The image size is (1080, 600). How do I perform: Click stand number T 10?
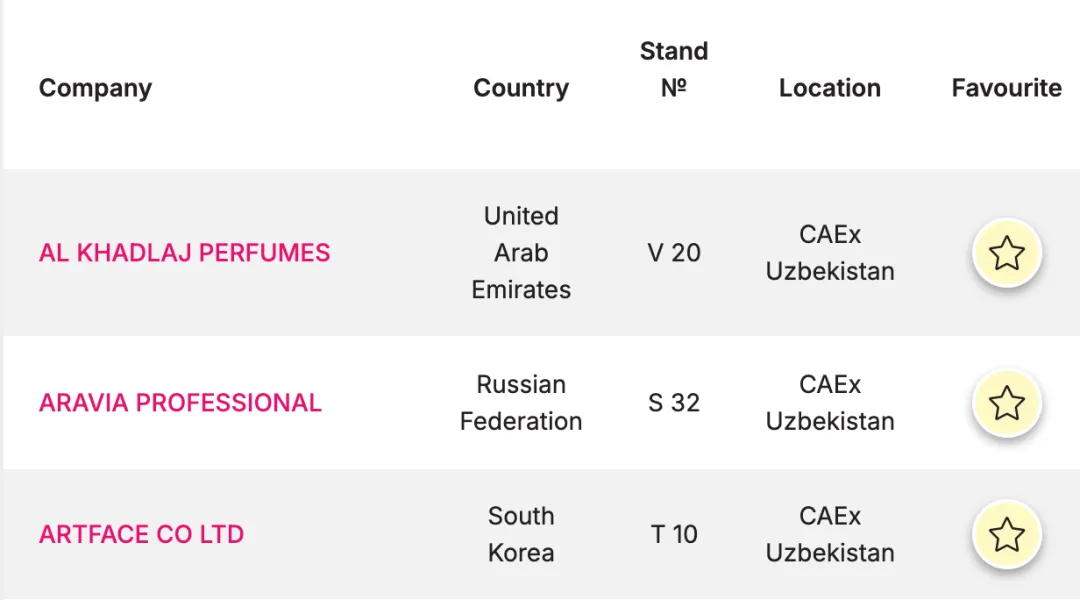click(674, 535)
